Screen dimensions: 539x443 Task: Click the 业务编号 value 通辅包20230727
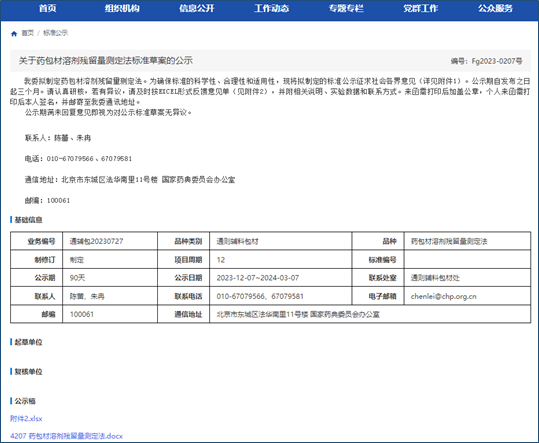click(x=96, y=241)
